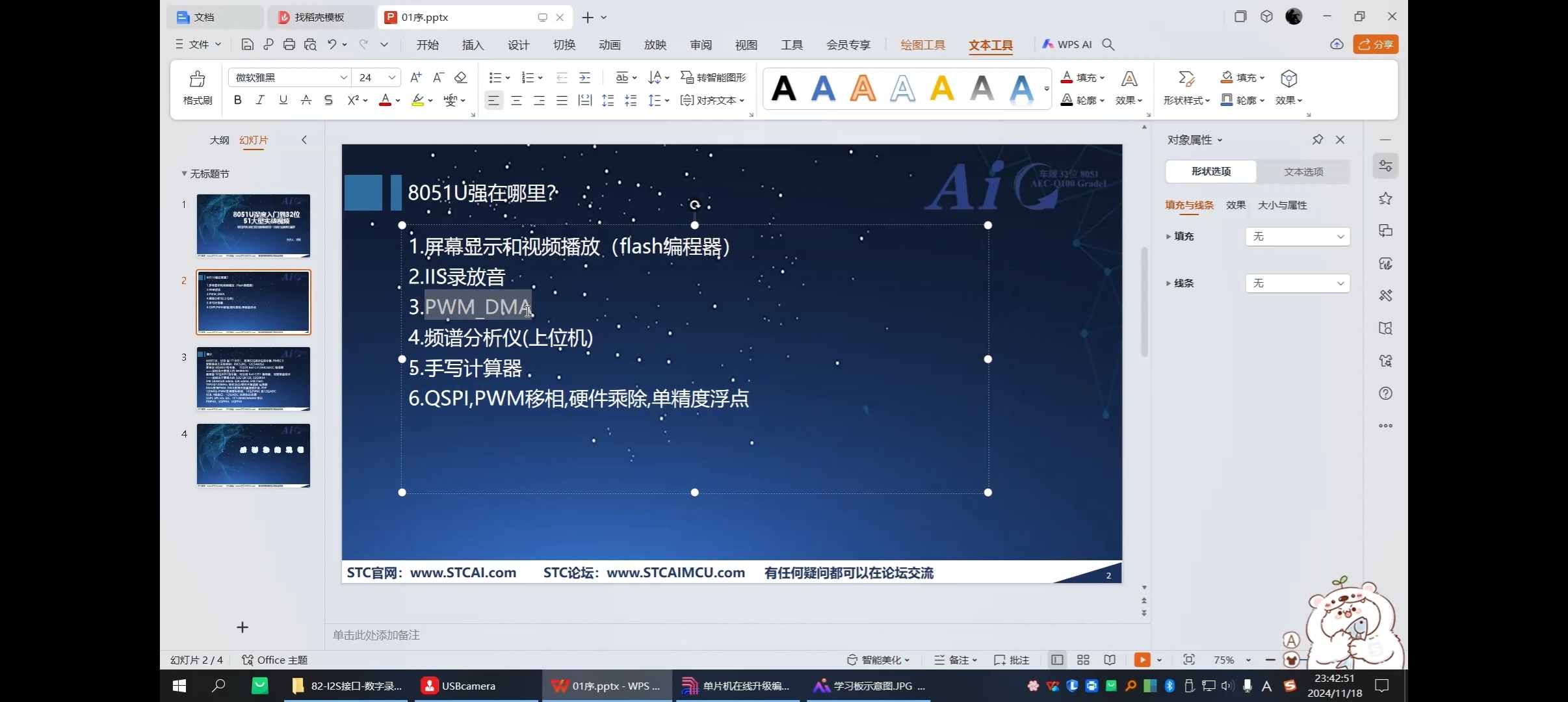
Task: Start slideshow from the status bar play button
Action: click(x=1142, y=660)
